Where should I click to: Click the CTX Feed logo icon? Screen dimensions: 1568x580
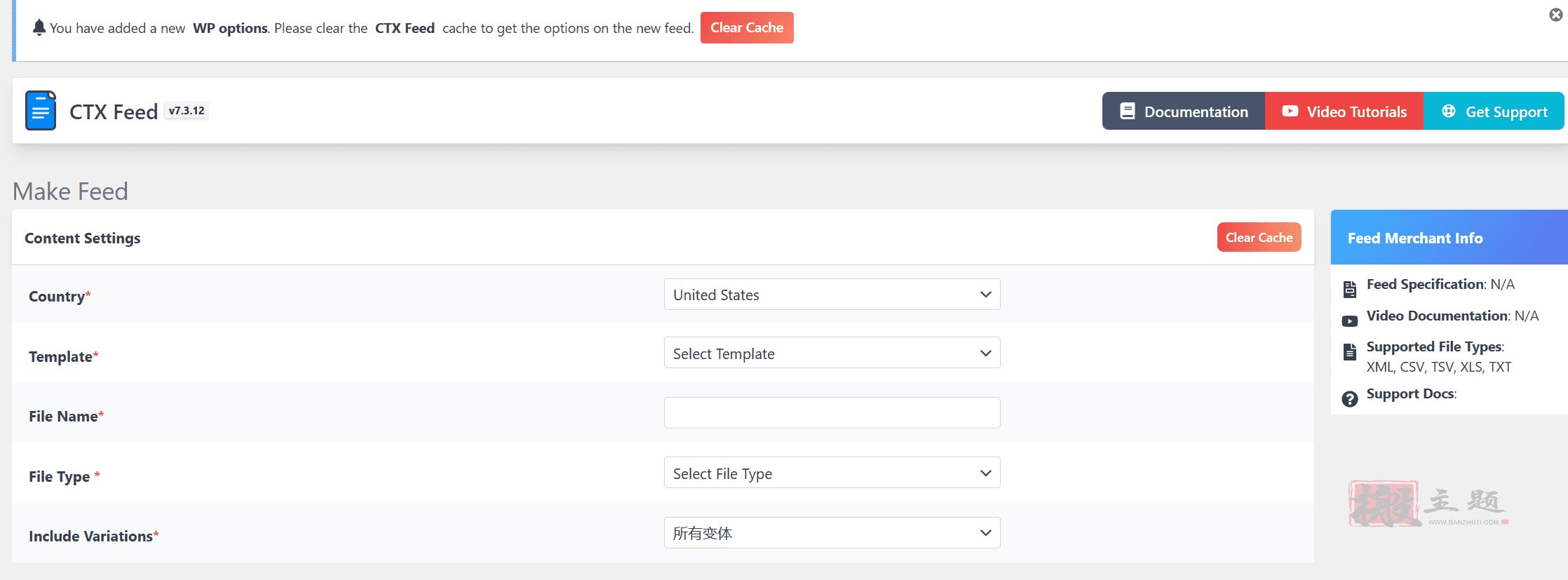point(41,110)
